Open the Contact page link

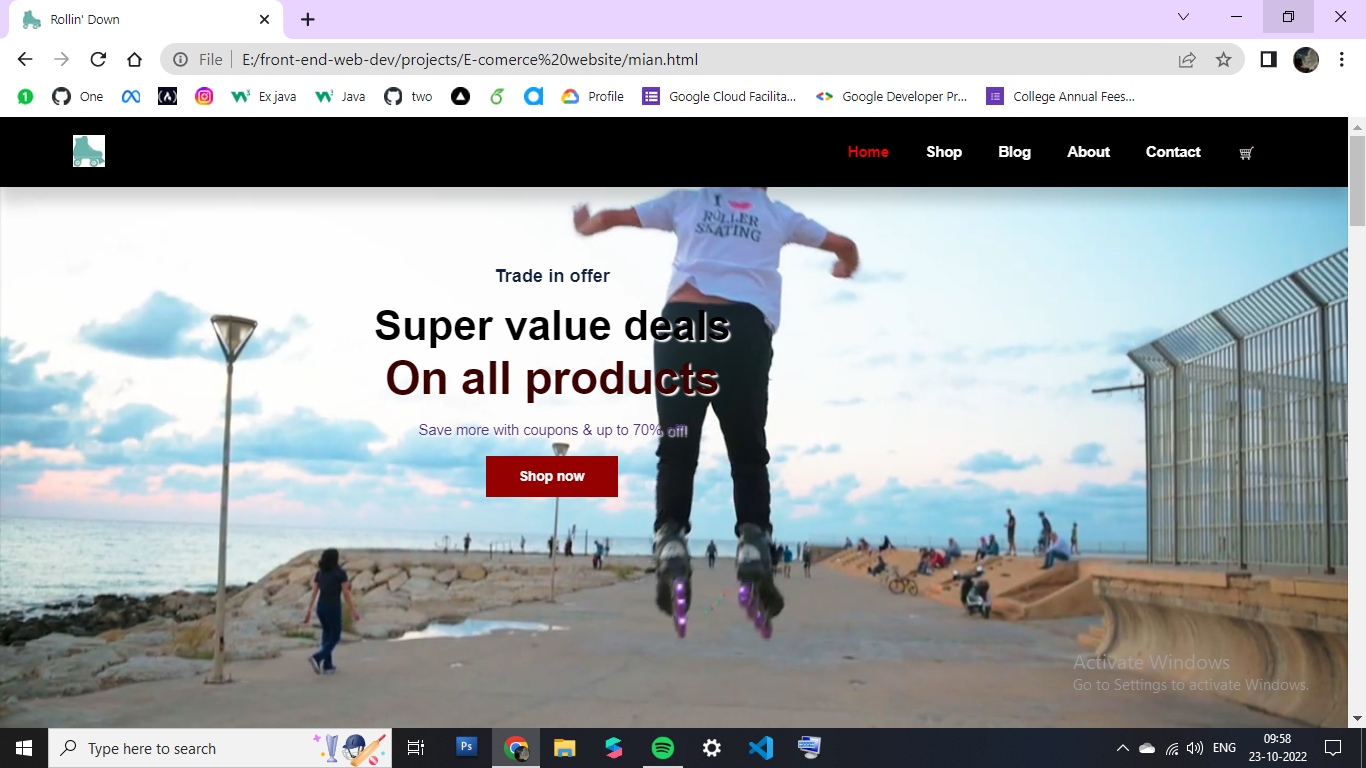pyautogui.click(x=1172, y=152)
